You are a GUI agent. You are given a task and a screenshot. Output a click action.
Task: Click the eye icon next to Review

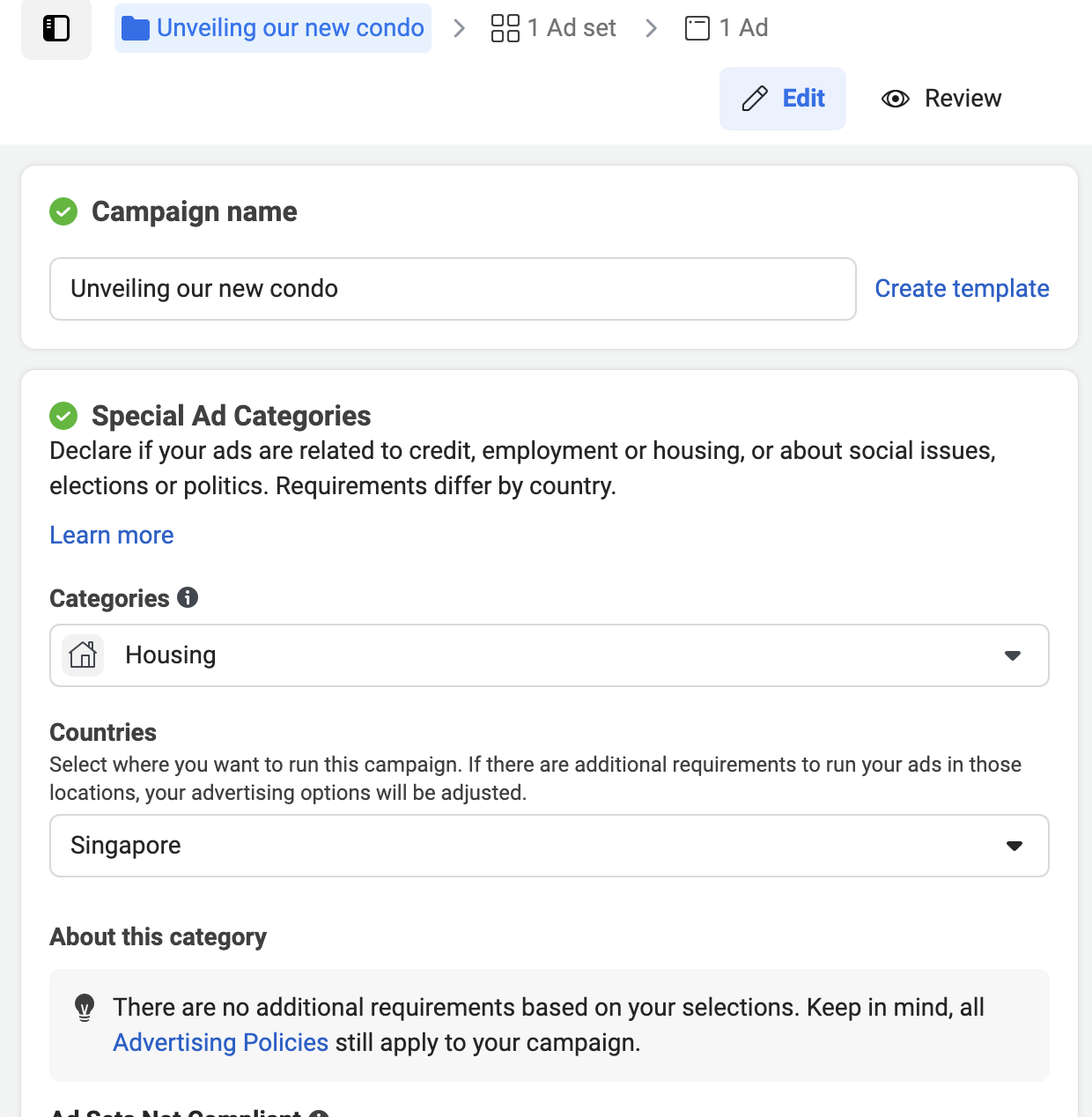tap(895, 99)
